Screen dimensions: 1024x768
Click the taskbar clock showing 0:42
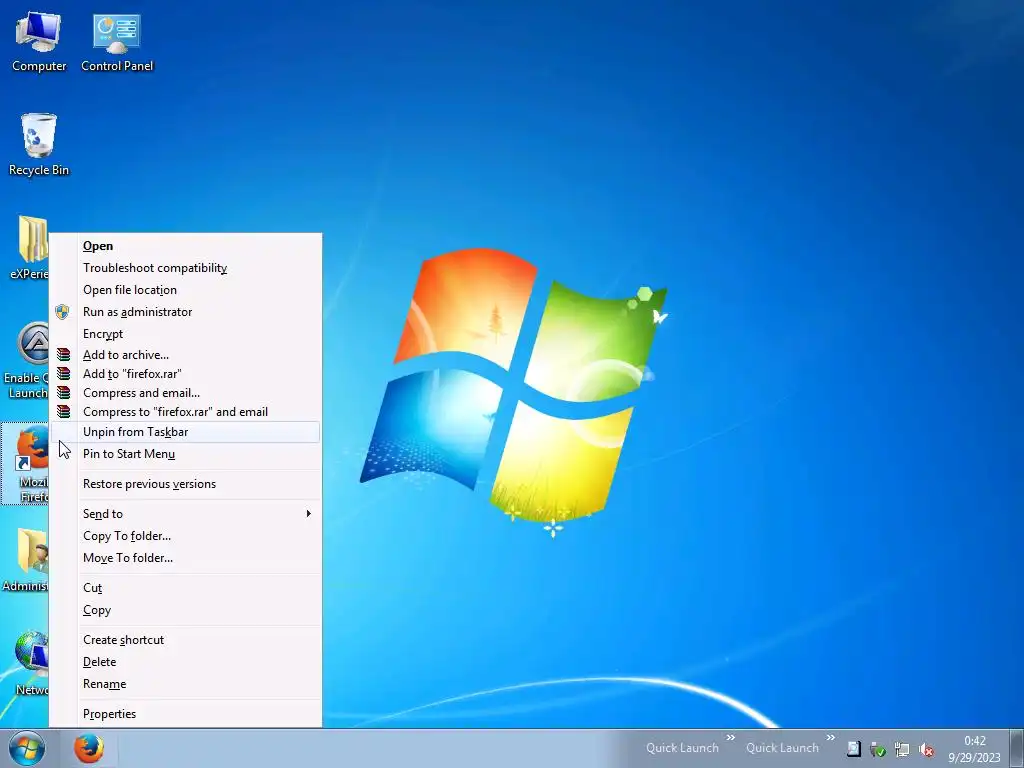point(974,741)
